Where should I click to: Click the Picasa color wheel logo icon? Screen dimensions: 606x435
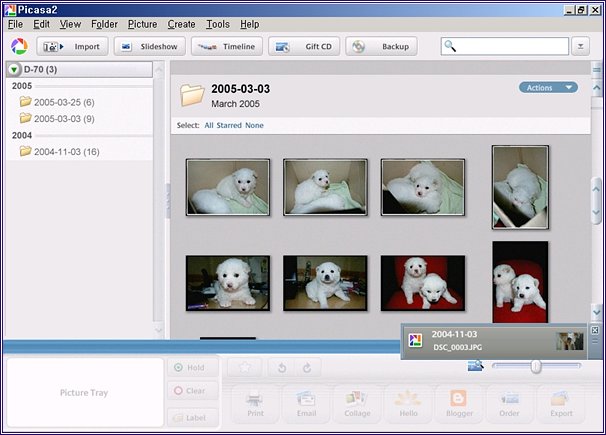[x=17, y=47]
